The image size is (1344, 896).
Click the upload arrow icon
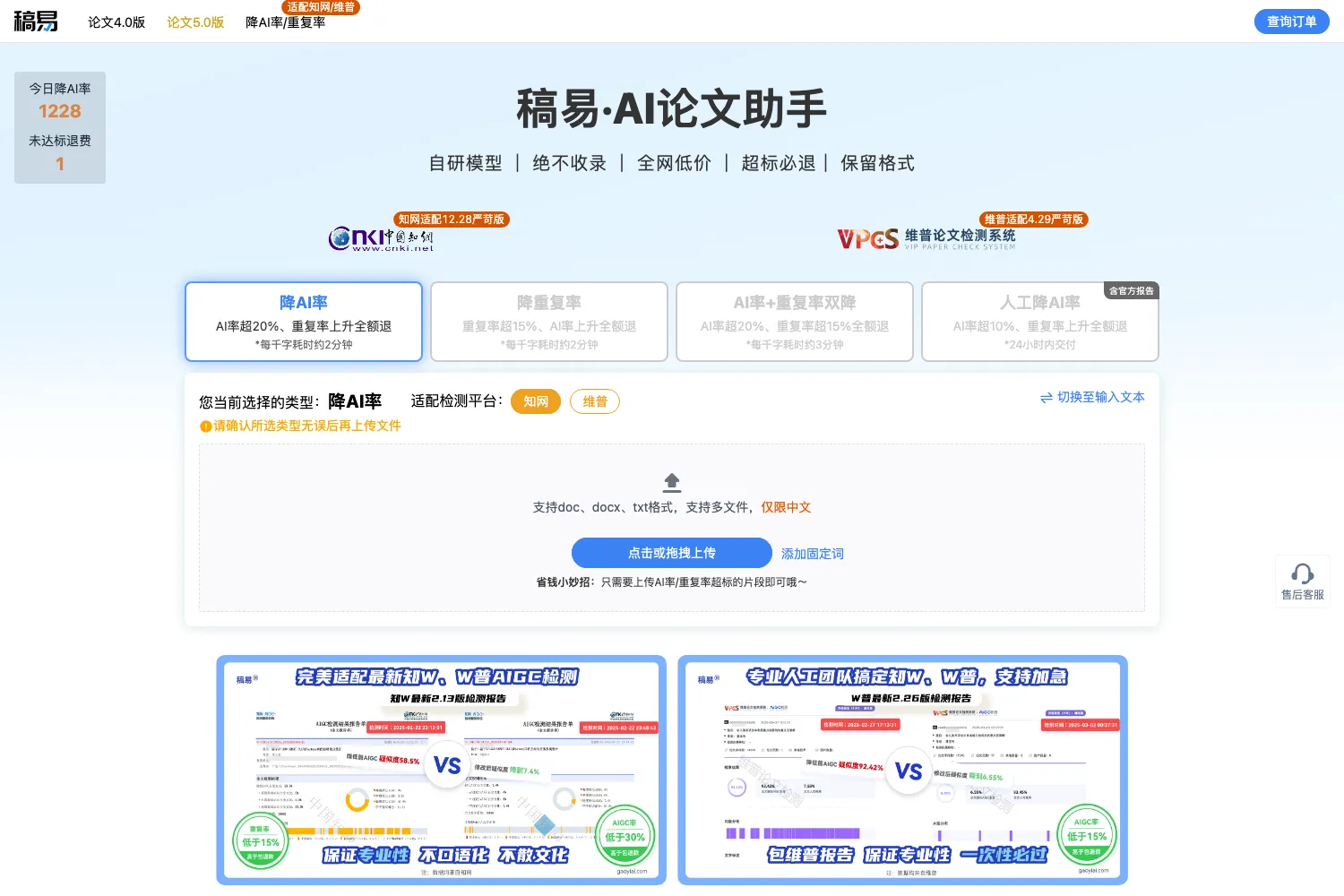click(672, 482)
